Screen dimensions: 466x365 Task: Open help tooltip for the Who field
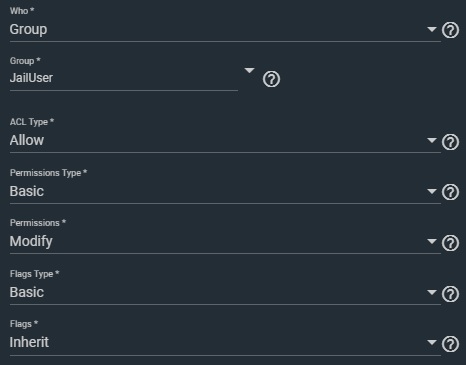[x=450, y=30]
